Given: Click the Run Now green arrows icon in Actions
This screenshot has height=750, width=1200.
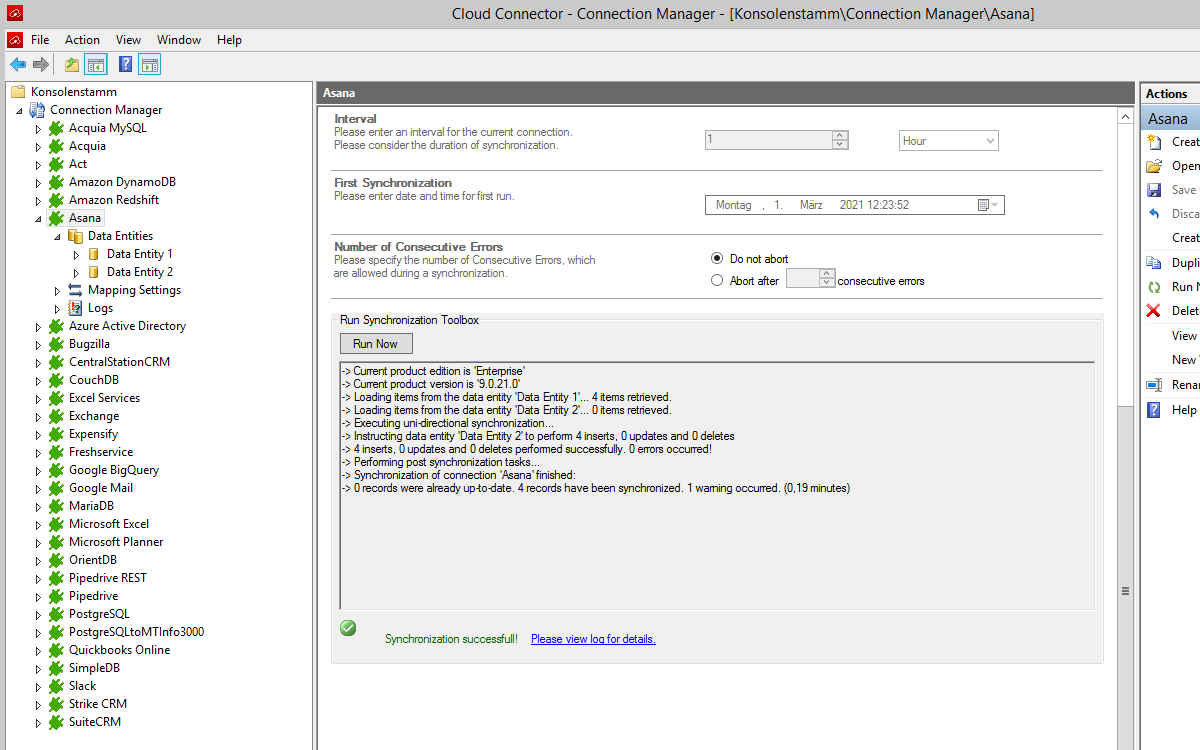Looking at the screenshot, I should (1153, 287).
